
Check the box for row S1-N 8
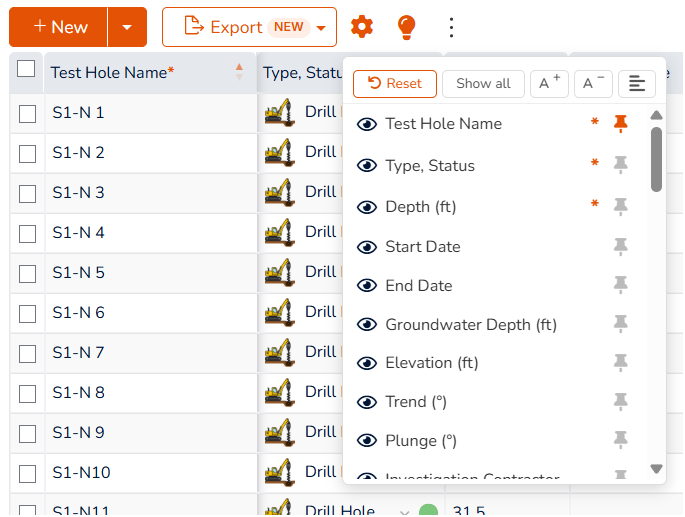28,394
